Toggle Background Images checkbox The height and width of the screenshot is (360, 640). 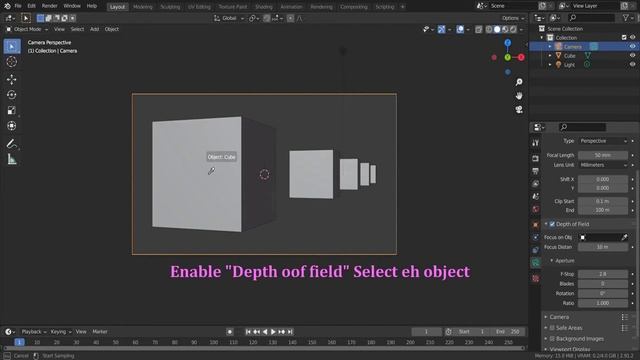[x=552, y=339]
